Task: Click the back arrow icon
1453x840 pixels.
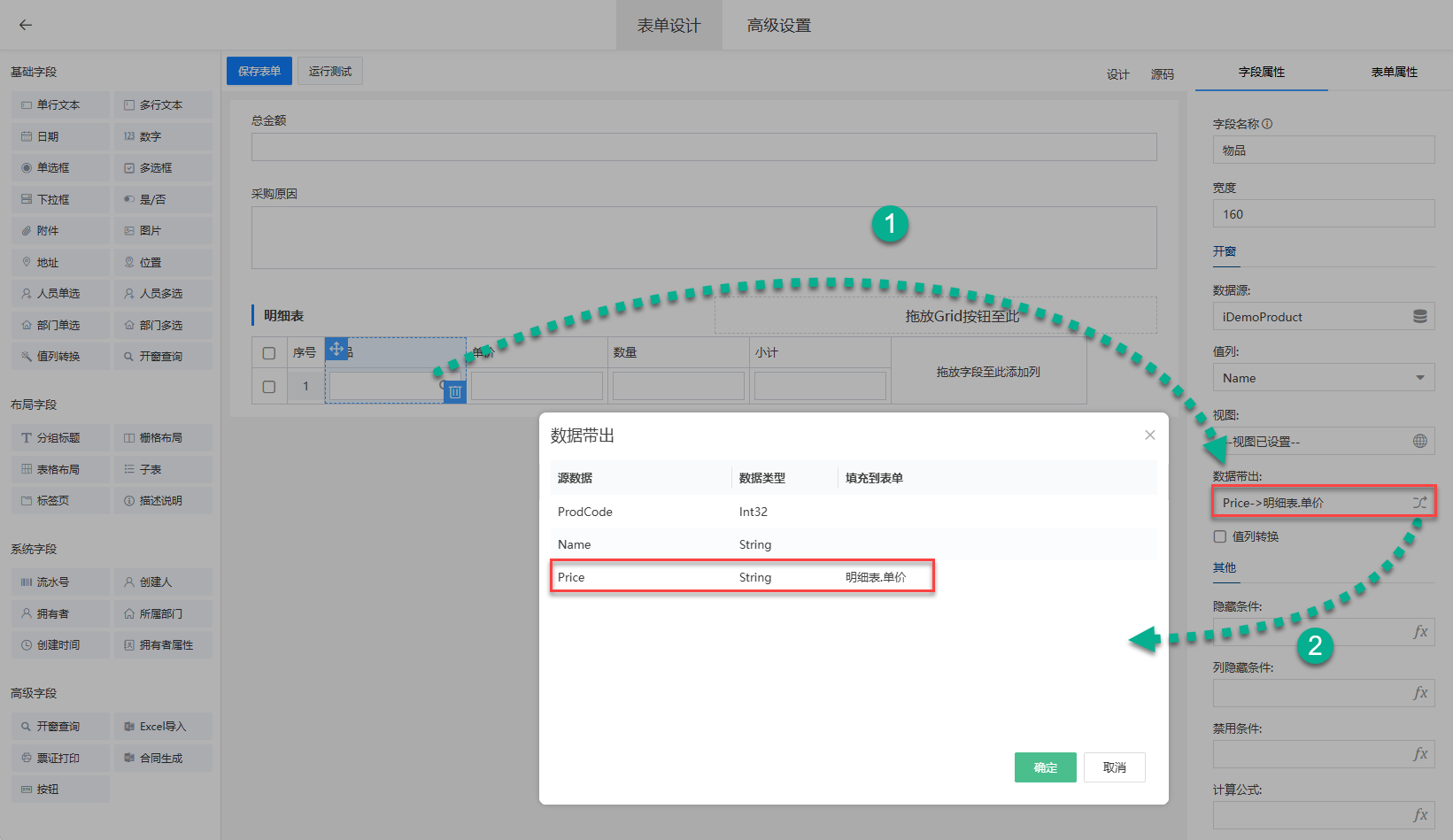Action: pos(26,25)
